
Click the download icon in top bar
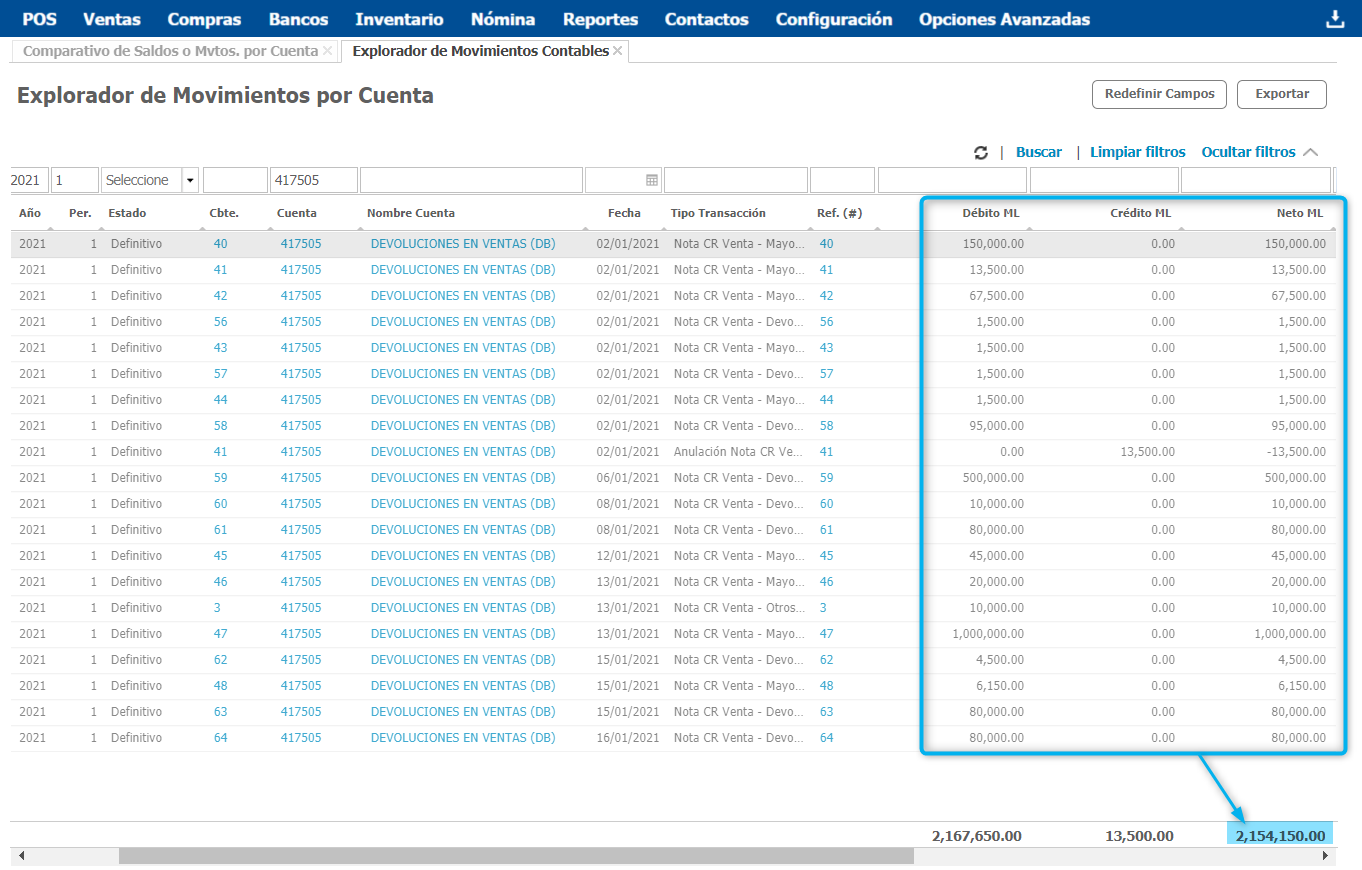pos(1334,20)
